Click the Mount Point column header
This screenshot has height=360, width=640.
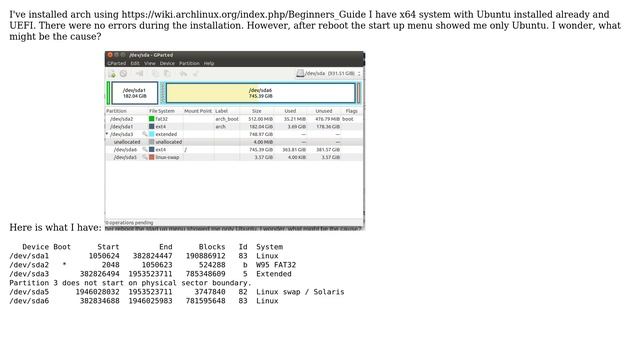tap(198, 111)
